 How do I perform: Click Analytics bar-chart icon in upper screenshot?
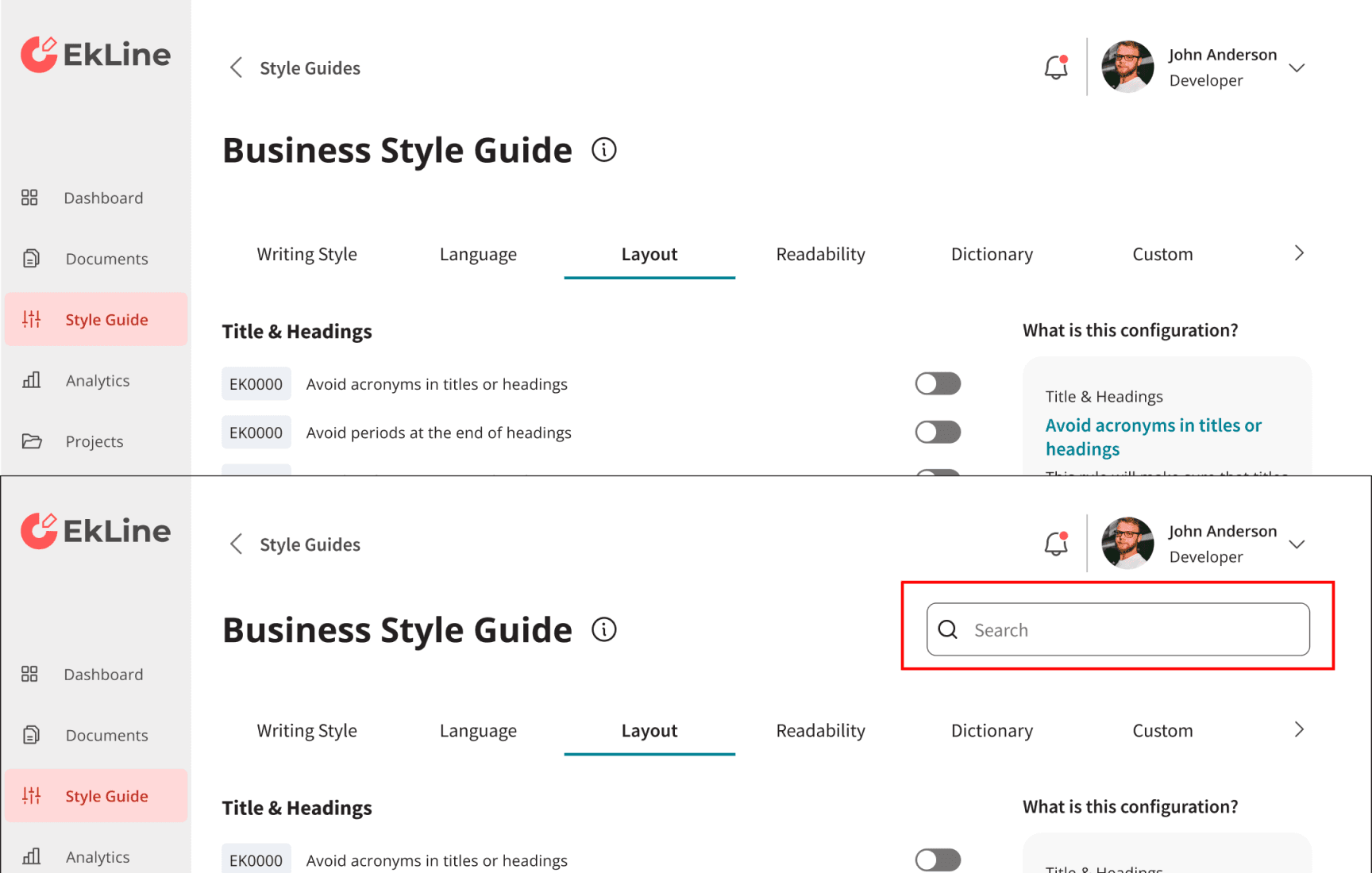[32, 379]
